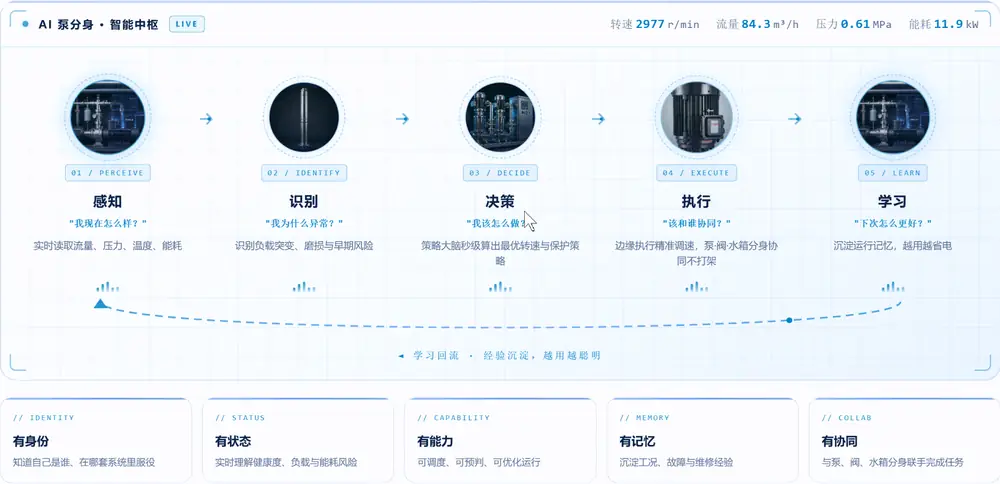Select the 02 / IDENTIFY tag
The height and width of the screenshot is (484, 1000).
tap(304, 173)
